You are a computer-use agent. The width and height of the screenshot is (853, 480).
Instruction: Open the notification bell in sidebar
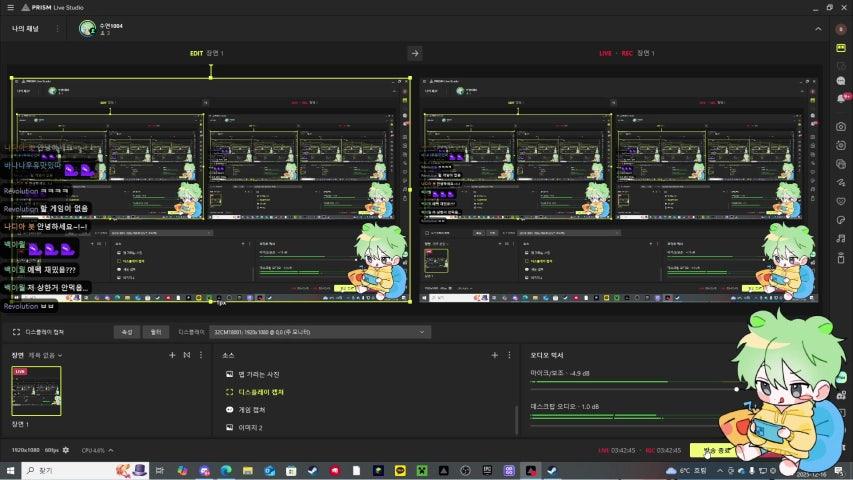841,99
